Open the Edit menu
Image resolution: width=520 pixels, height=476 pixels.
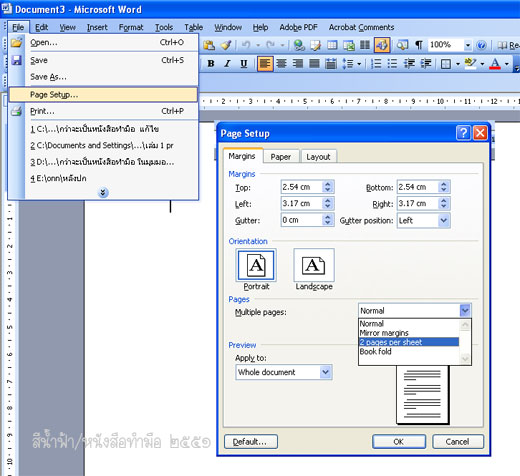[x=42, y=27]
